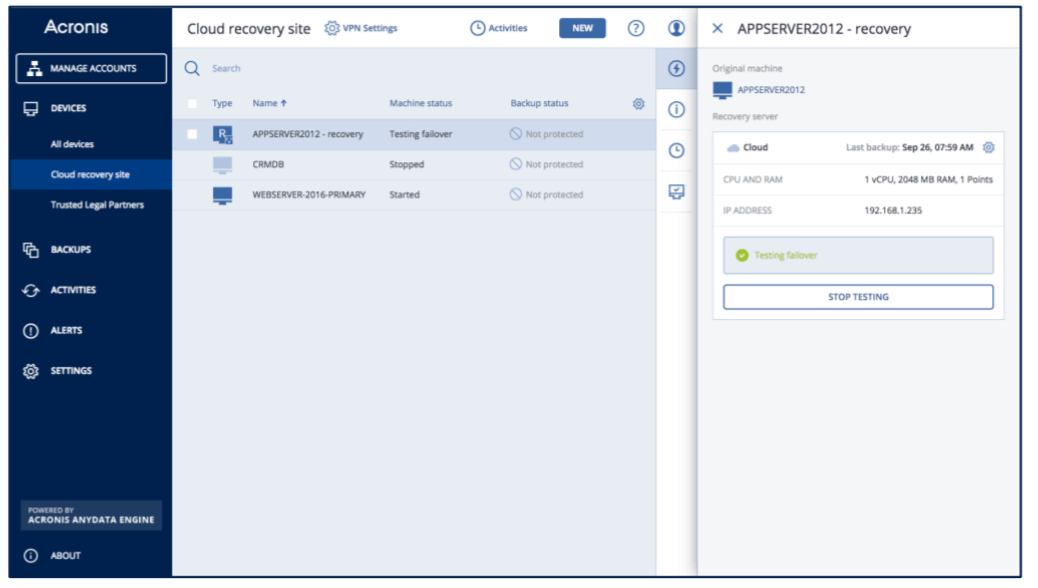
Task: Select the CRMDB row
Action: coord(414,164)
